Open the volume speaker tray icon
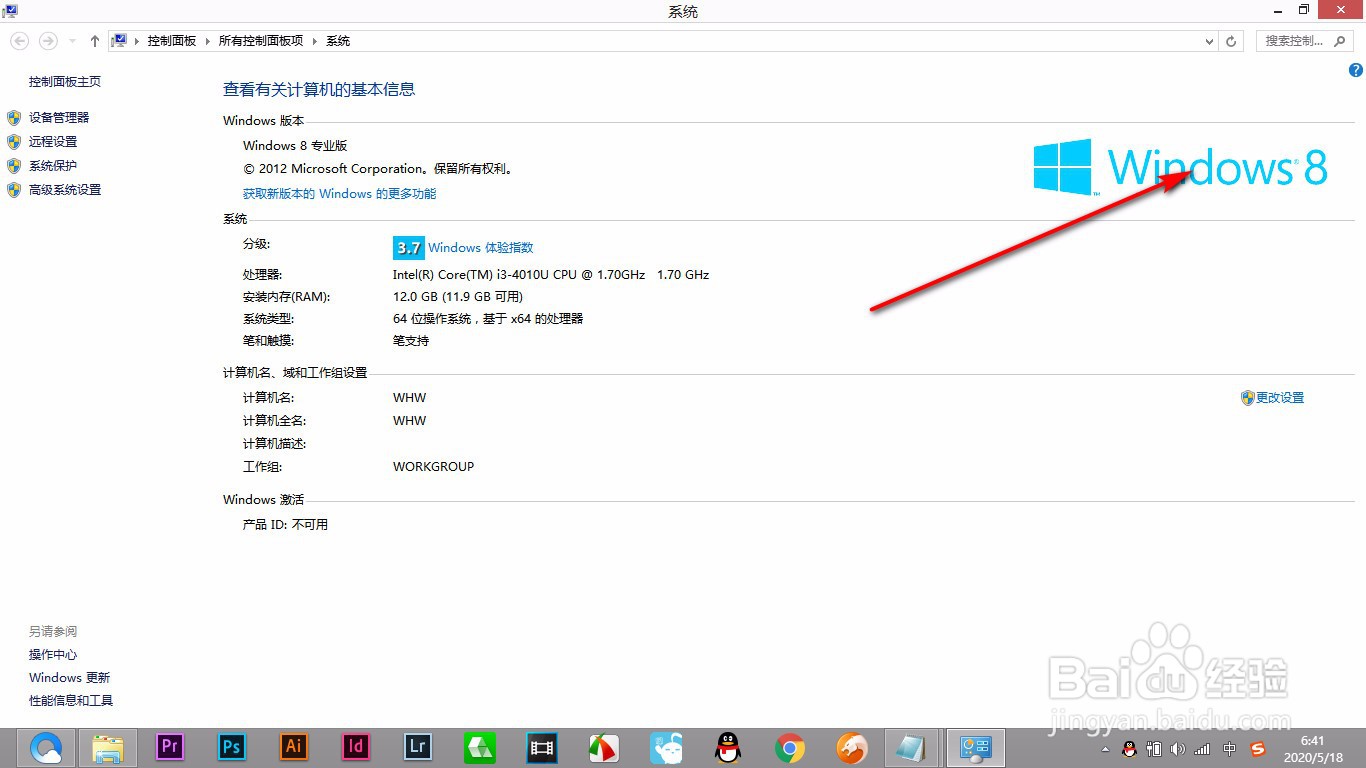Viewport: 1366px width, 768px height. 1178,748
